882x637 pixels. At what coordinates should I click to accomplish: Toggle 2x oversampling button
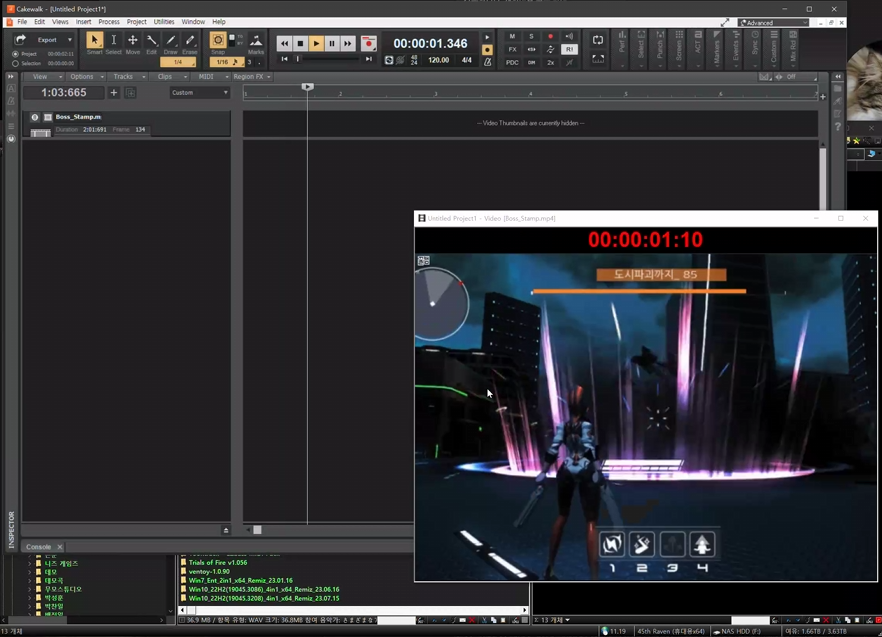point(550,62)
